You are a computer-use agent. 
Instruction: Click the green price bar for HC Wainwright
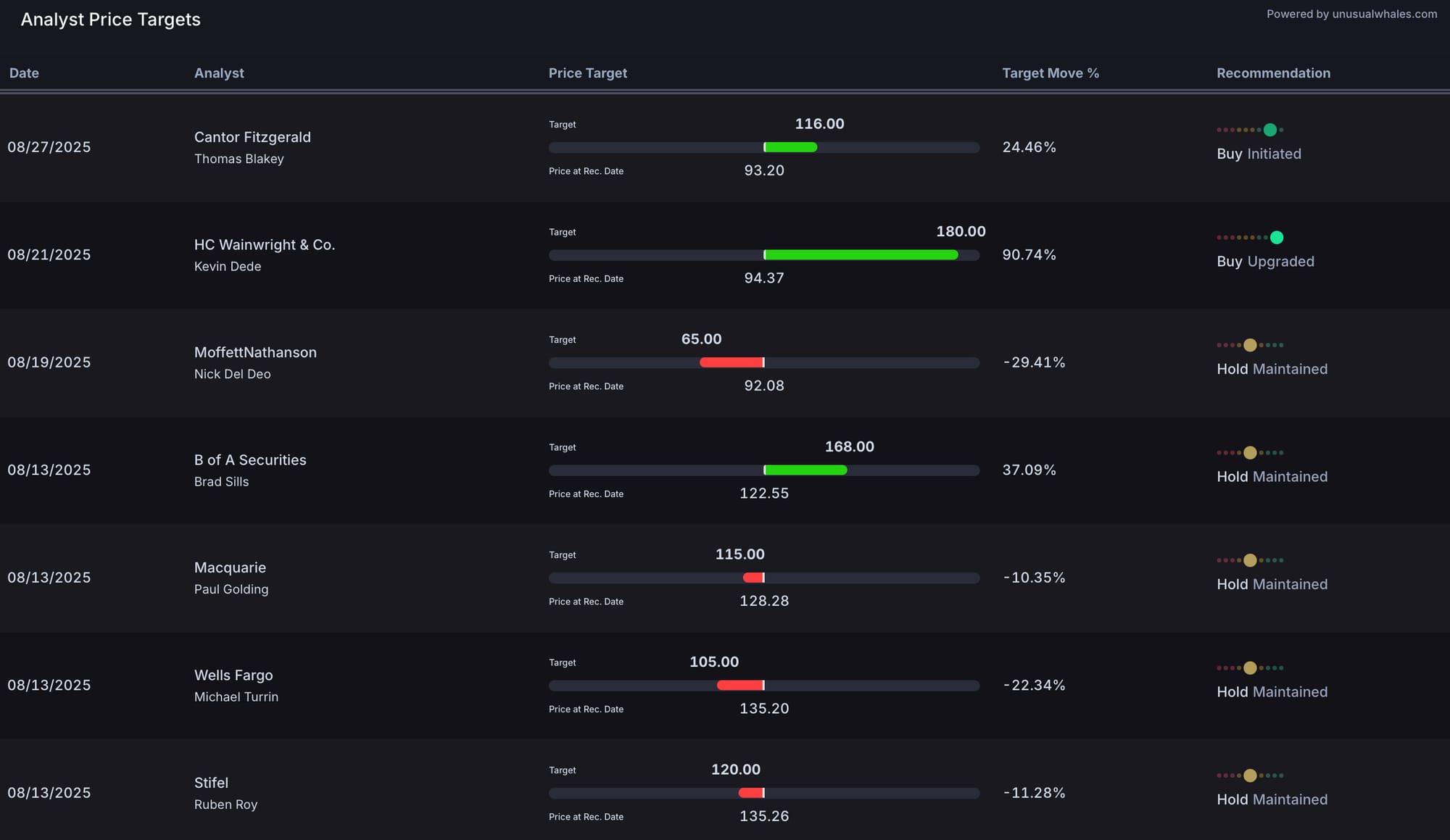(861, 255)
